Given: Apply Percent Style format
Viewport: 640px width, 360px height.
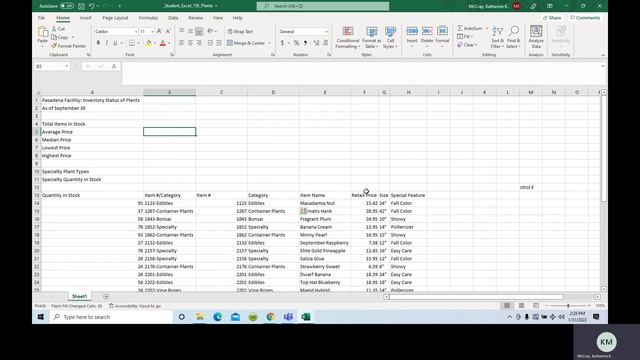Looking at the screenshot, I should point(296,43).
